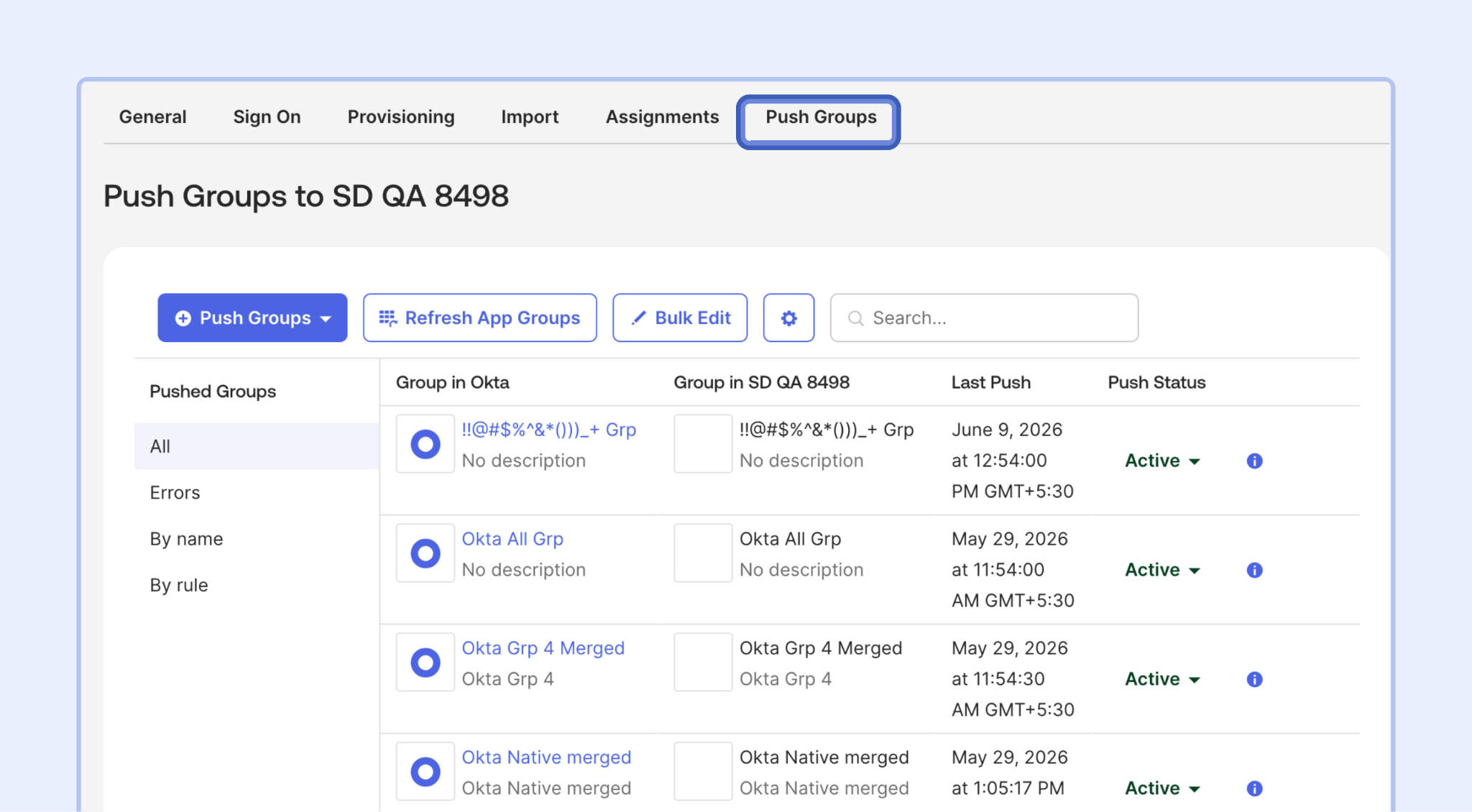The image size is (1472, 812).
Task: Open Active status dropdown for Okta Grp 4 Merged
Action: click(1162, 679)
